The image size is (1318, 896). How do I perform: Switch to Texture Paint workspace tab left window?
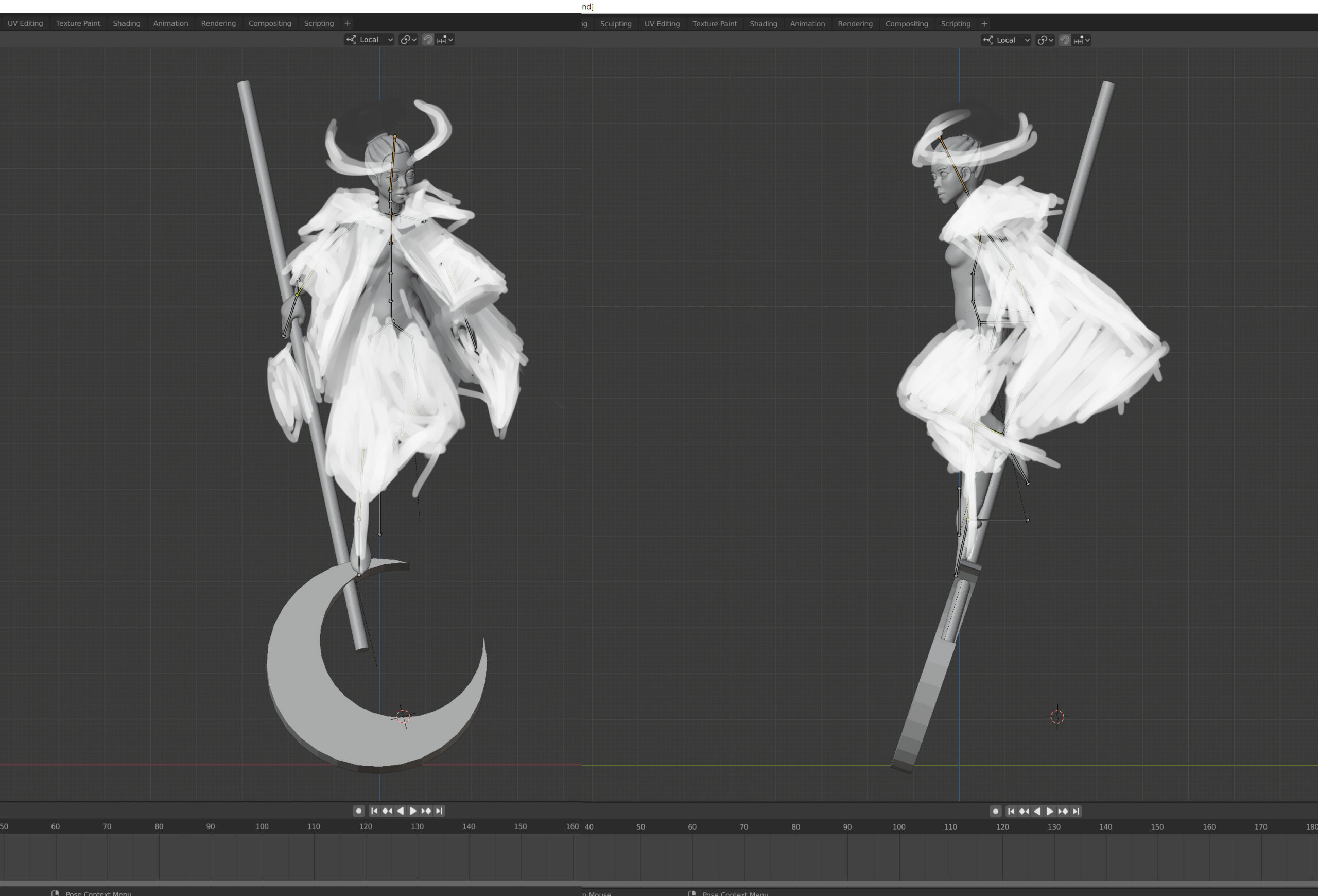[78, 23]
